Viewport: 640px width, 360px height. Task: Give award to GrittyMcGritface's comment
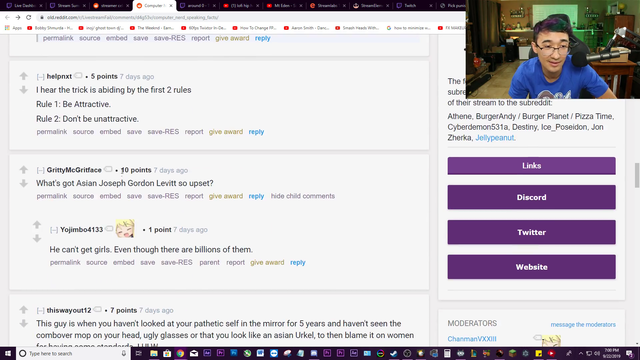pos(226,196)
